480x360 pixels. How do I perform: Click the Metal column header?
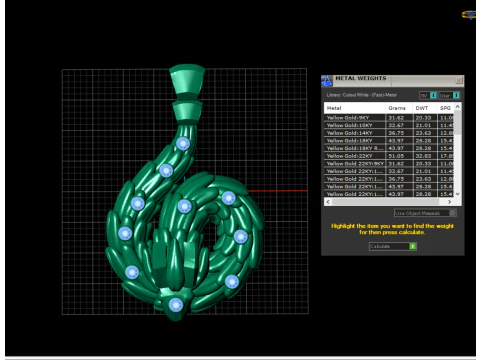click(355, 108)
